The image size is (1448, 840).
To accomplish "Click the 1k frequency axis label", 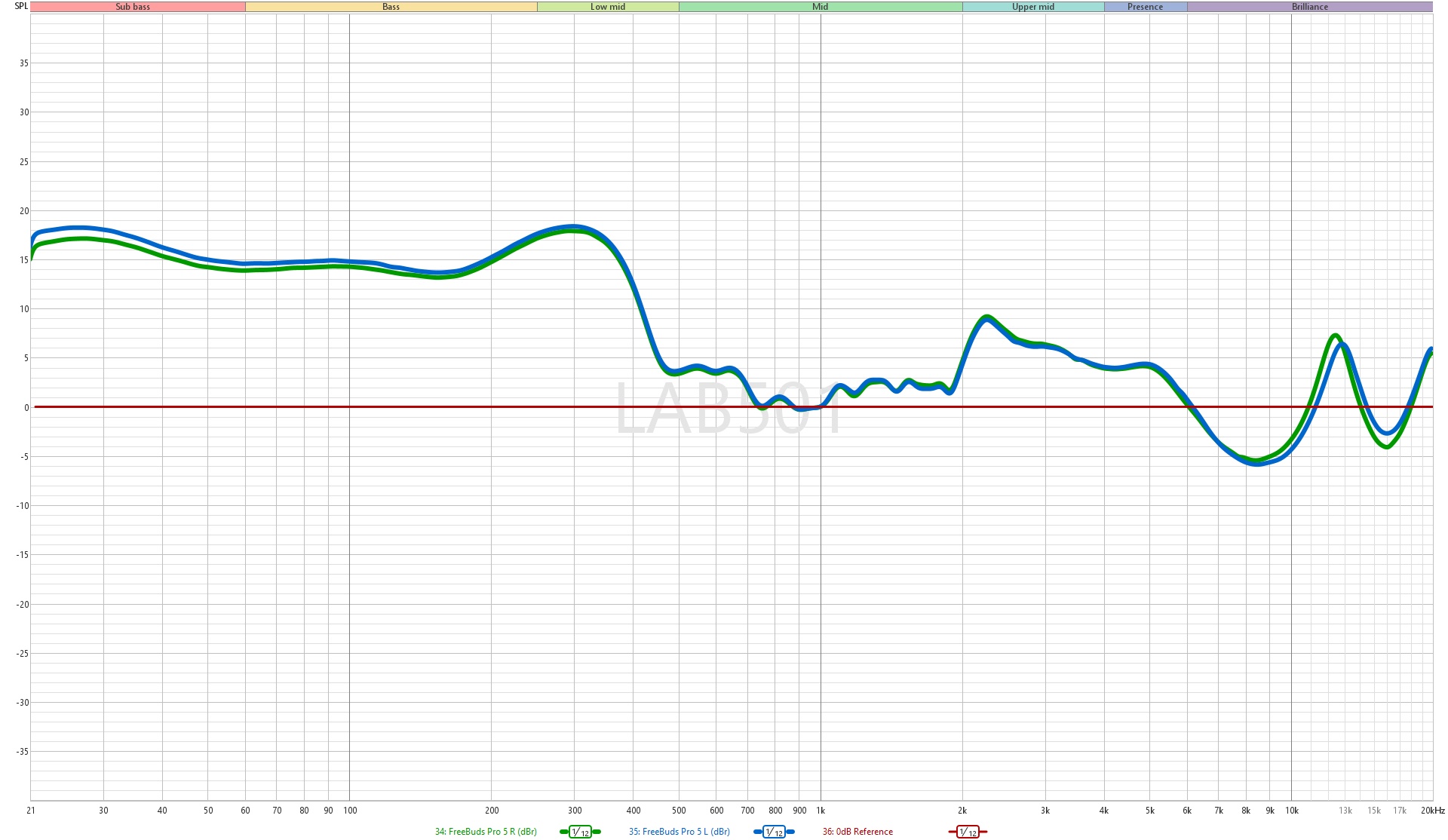I will pos(821,811).
